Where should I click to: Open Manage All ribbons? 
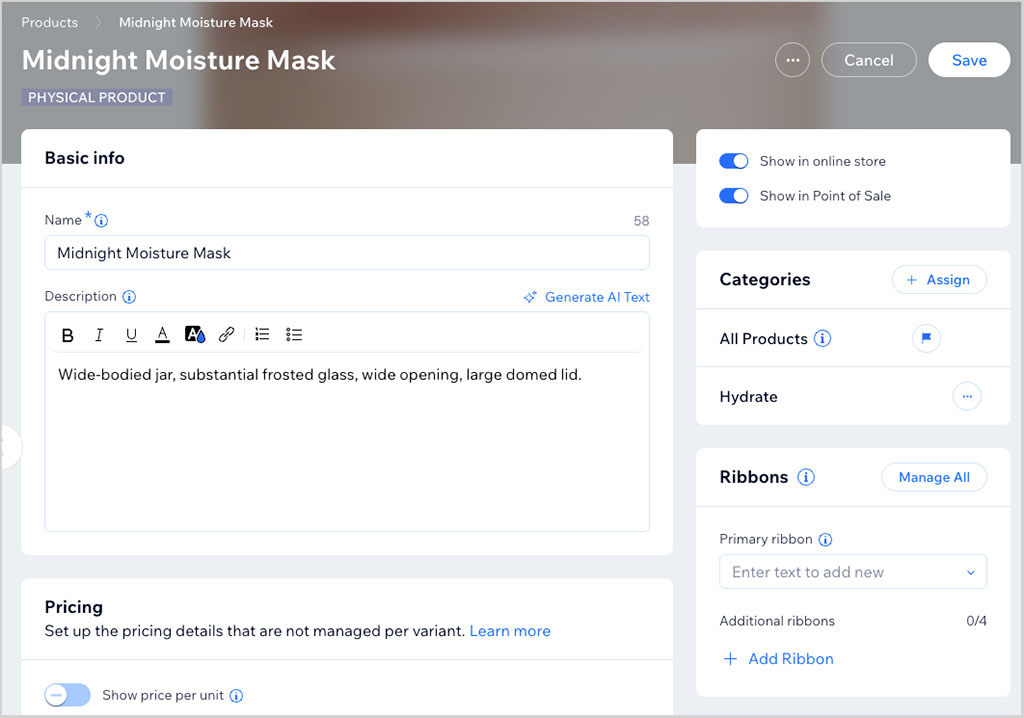pos(934,478)
